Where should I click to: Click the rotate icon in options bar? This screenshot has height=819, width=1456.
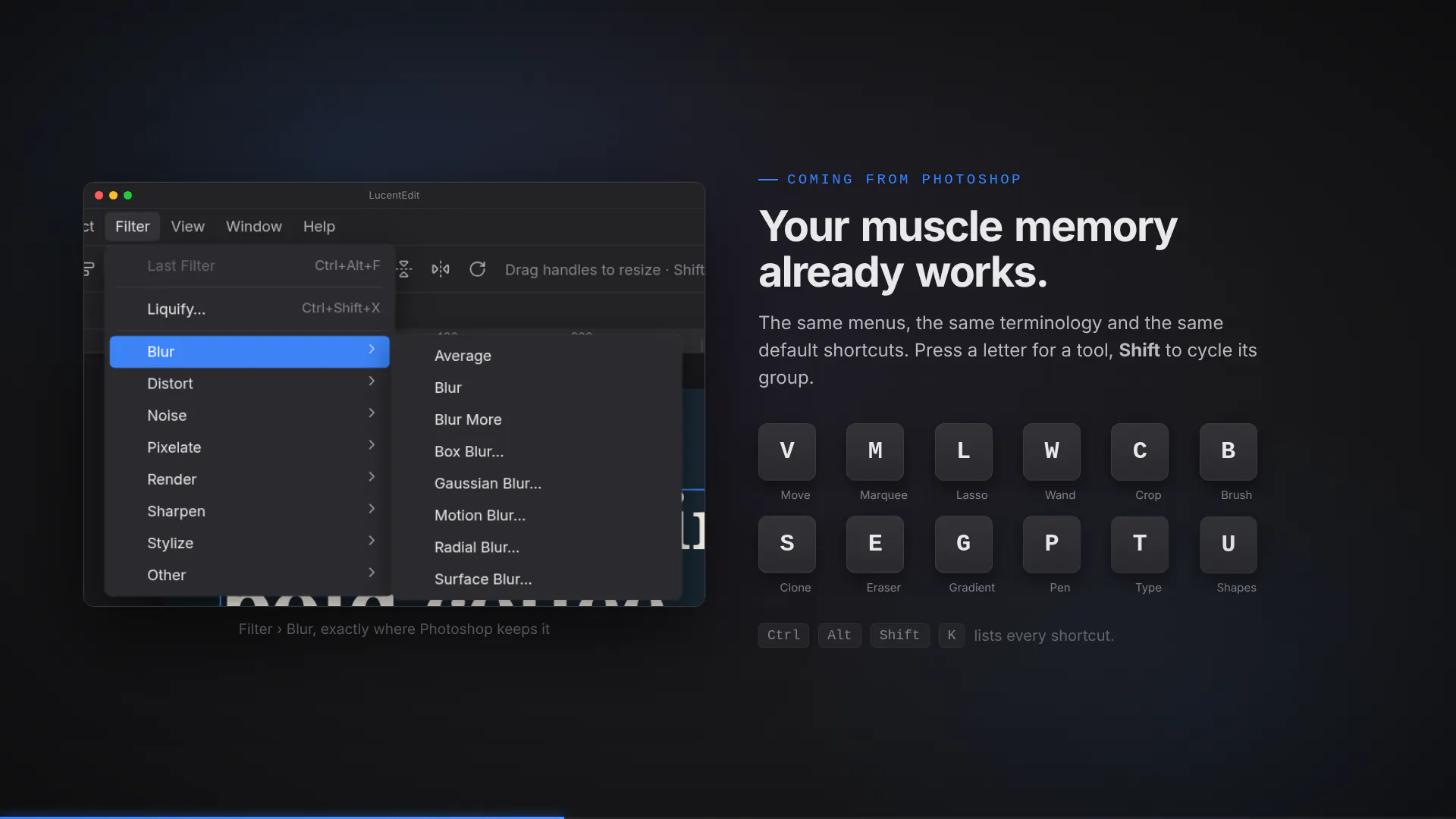[x=477, y=269]
